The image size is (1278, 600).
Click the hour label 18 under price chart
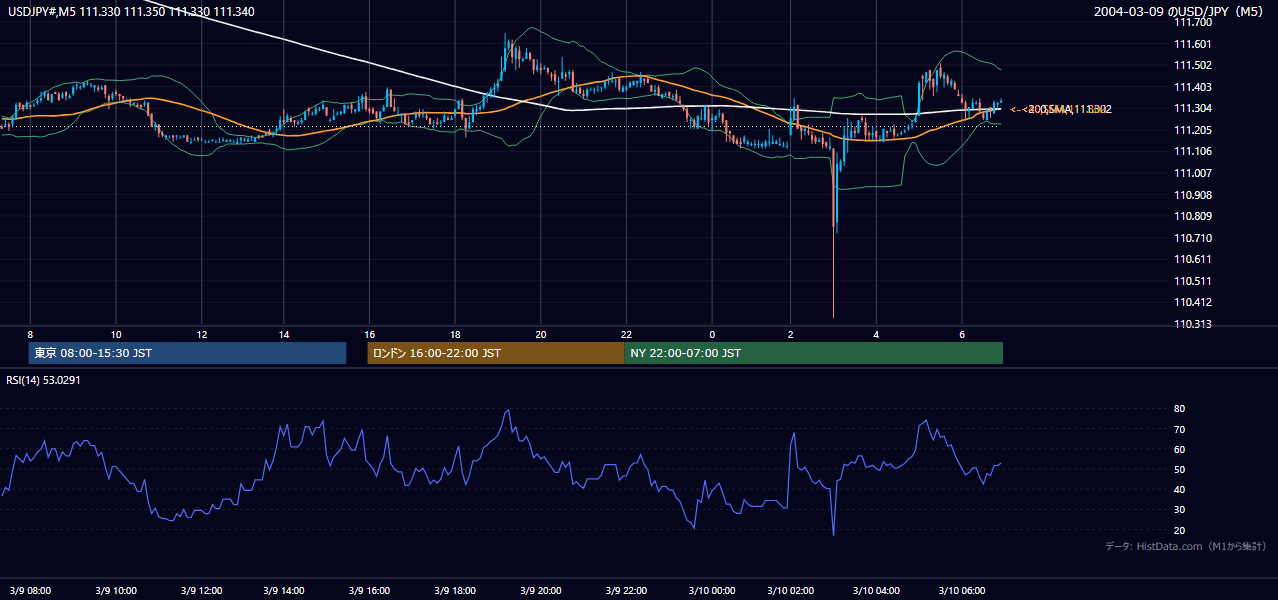coord(455,334)
